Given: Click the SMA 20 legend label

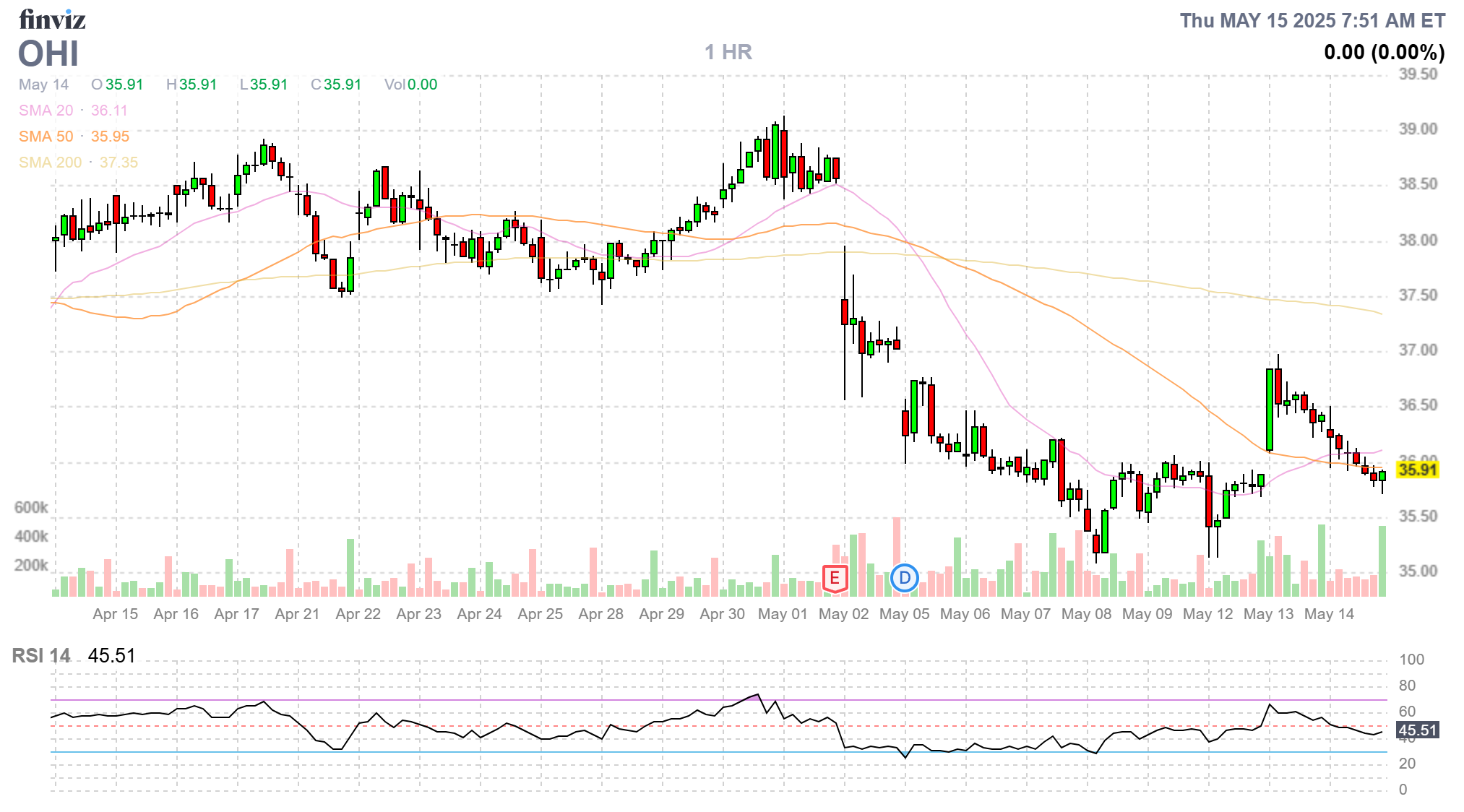Looking at the screenshot, I should (x=46, y=111).
